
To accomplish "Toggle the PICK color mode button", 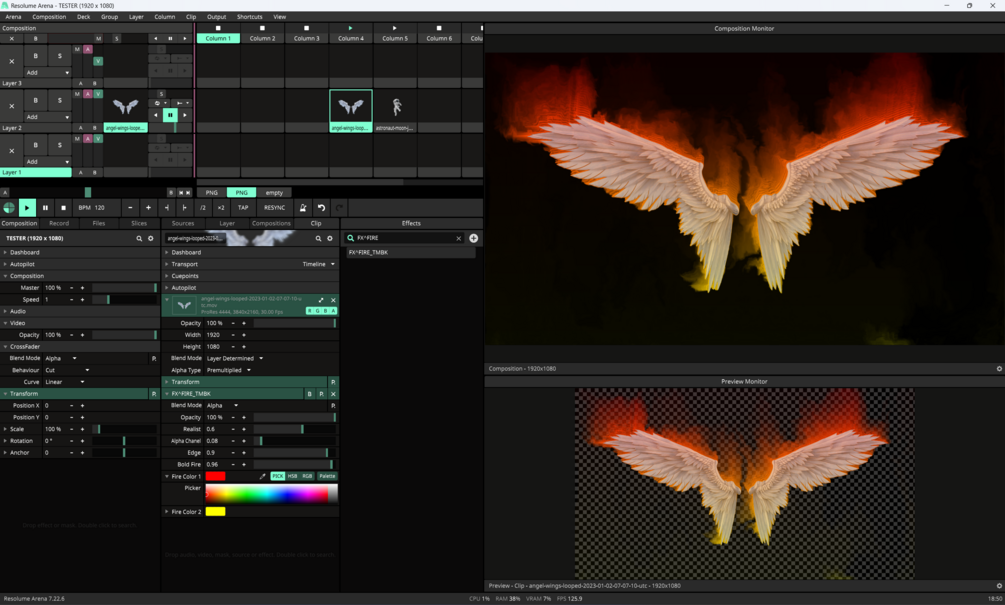I will click(278, 476).
